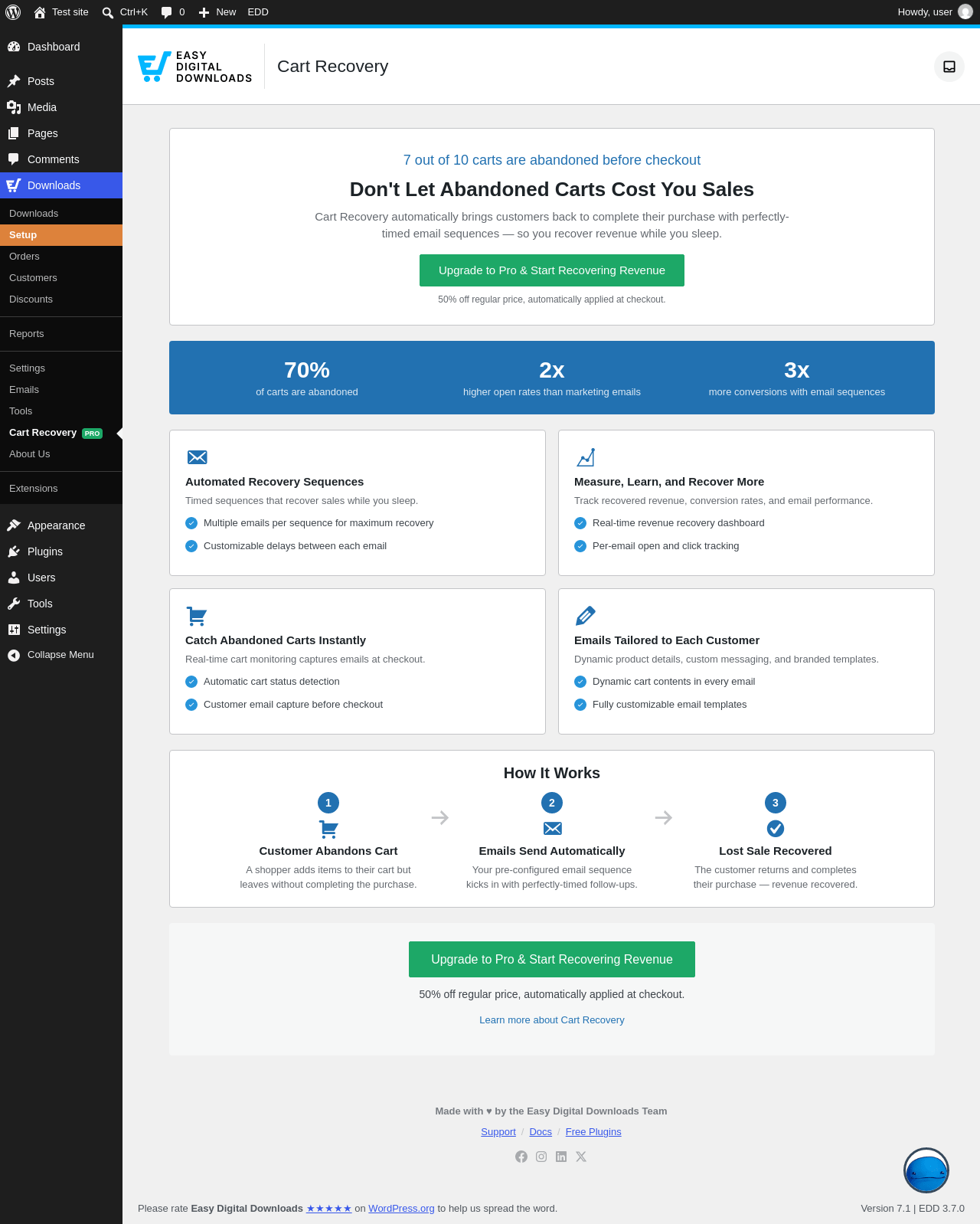Screen dimensions: 980x1224
Task: Open the Ctrl+K search icon
Action: pyautogui.click(x=108, y=12)
